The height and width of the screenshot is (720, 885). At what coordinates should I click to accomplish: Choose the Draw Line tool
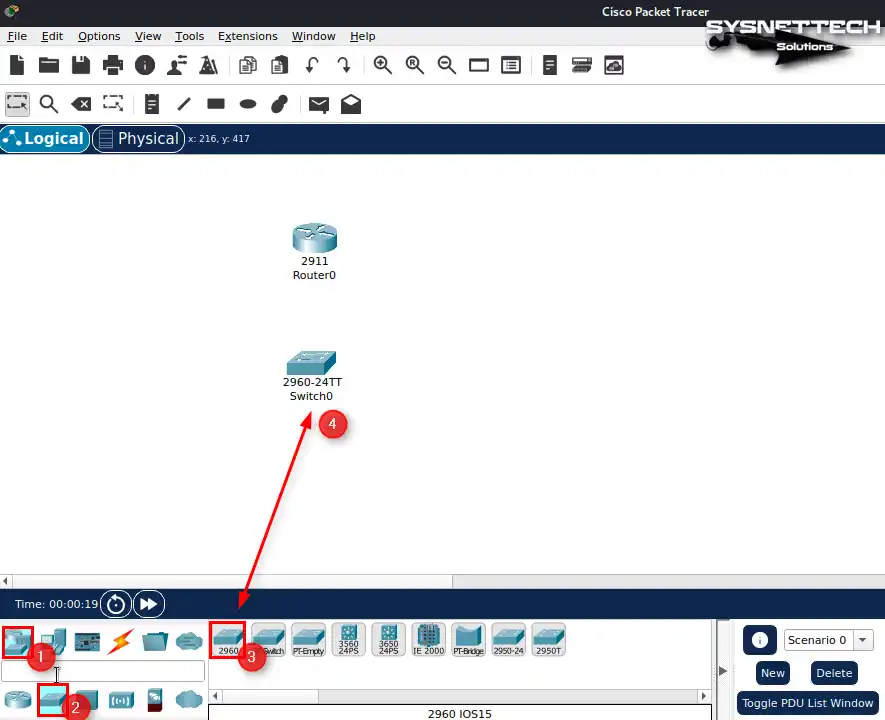tap(184, 104)
